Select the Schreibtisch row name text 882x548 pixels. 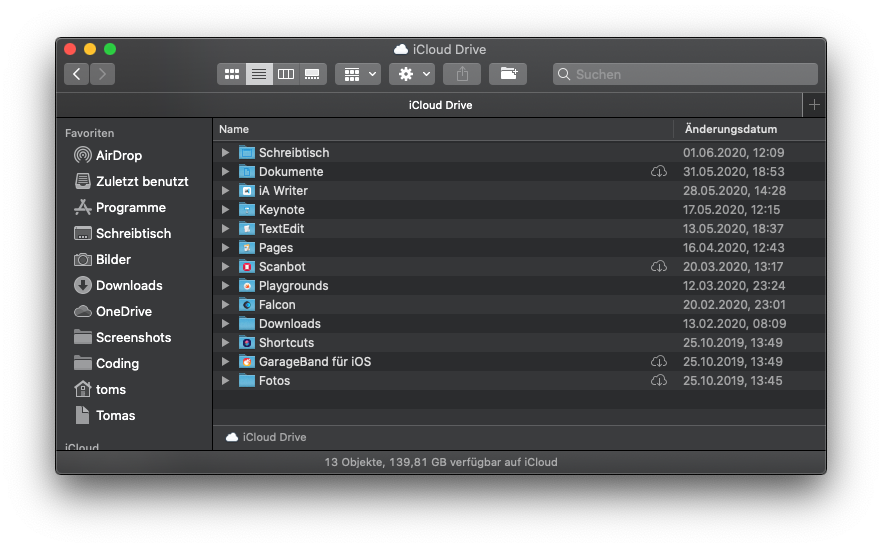[294, 152]
